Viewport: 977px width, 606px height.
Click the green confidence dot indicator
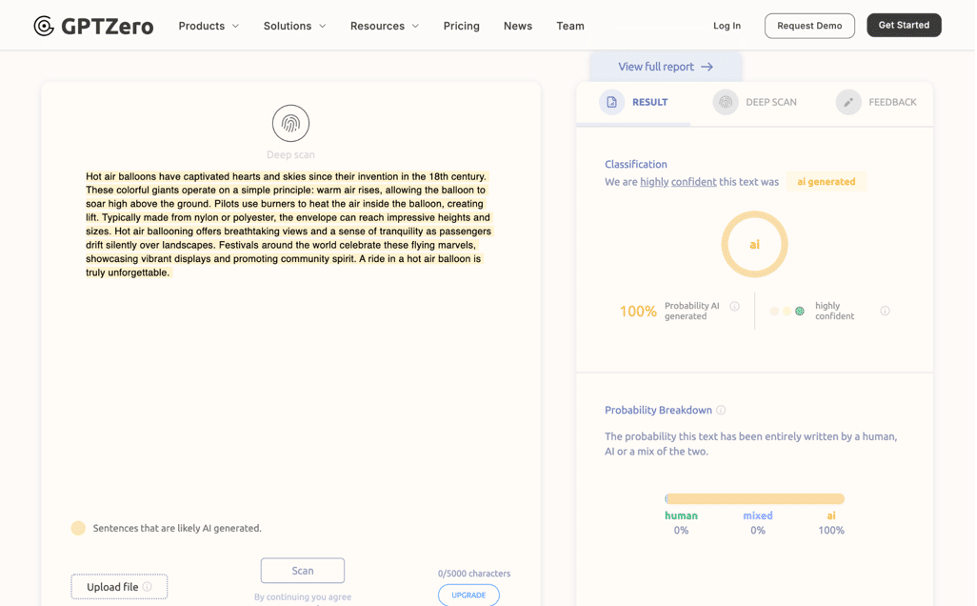(x=798, y=311)
